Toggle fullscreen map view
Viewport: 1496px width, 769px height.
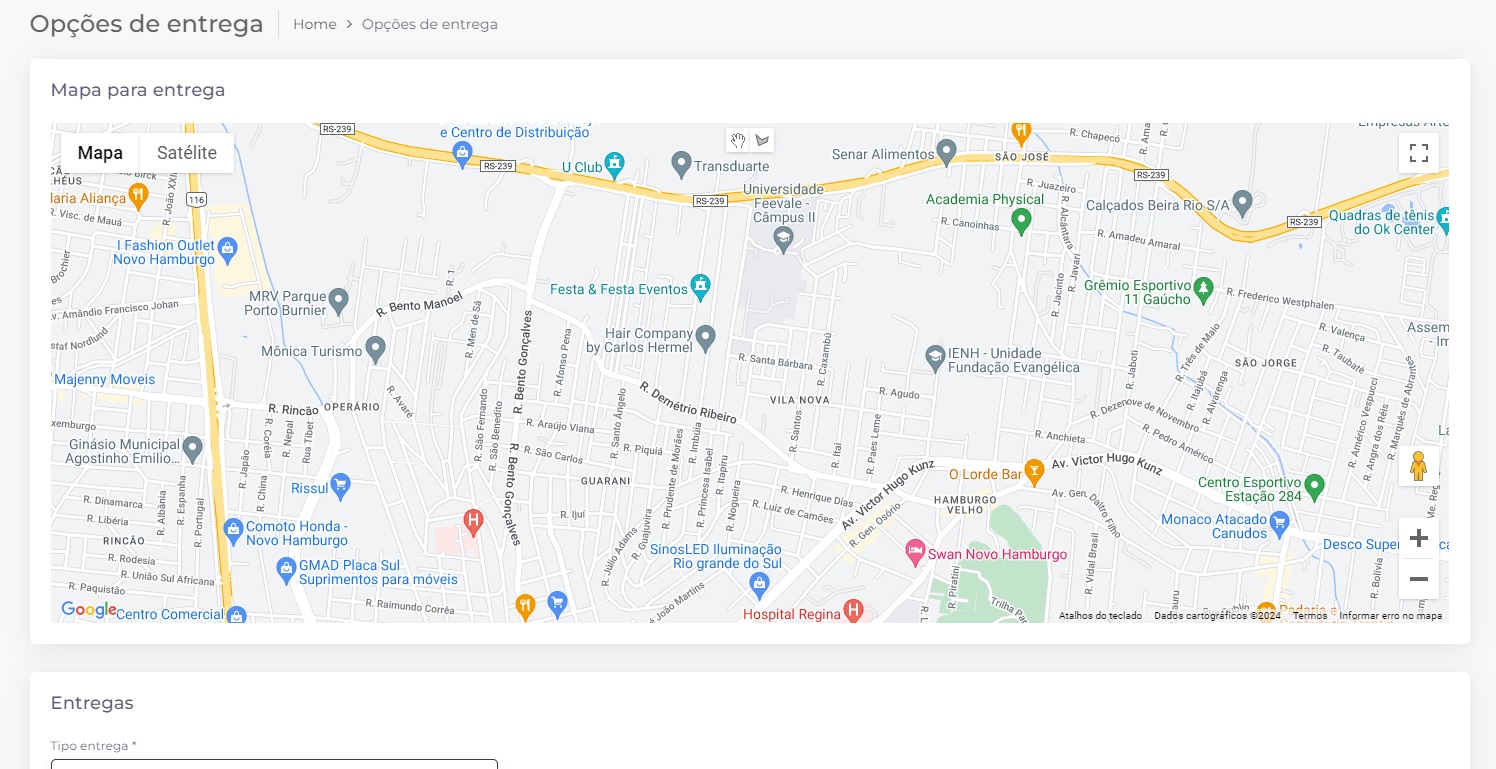(1418, 153)
